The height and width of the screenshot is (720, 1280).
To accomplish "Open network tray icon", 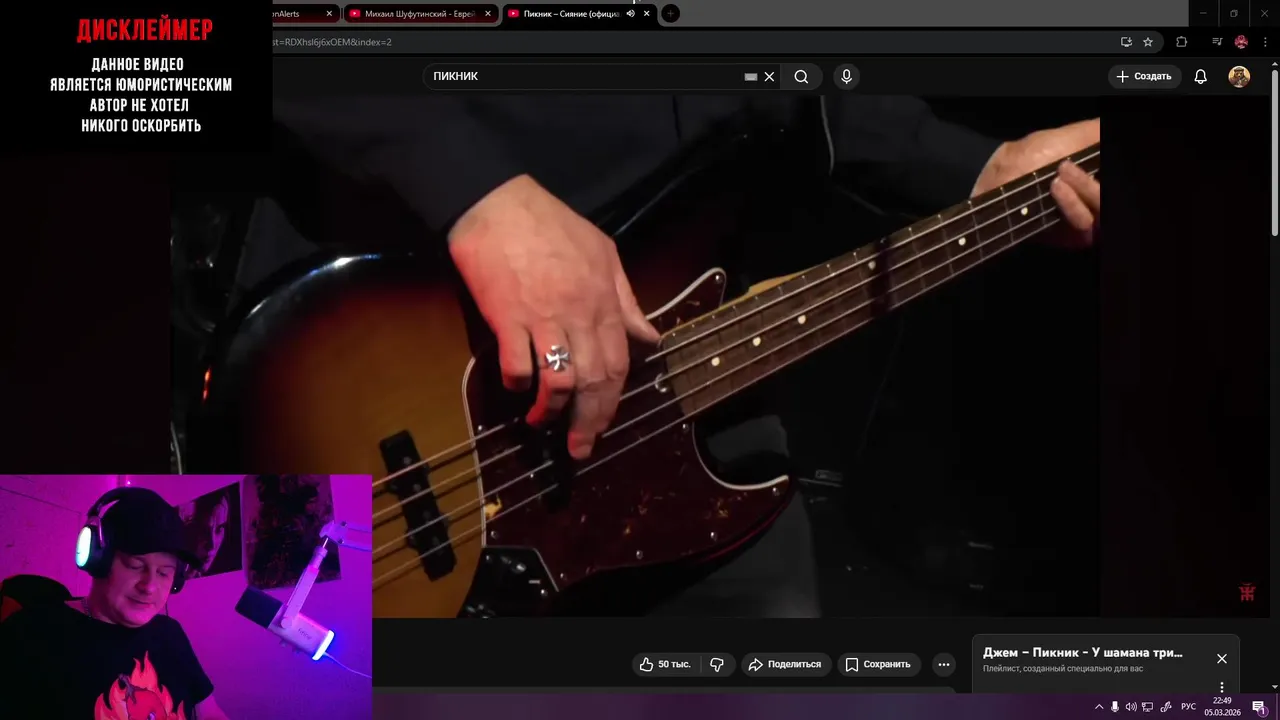I will point(1148,707).
